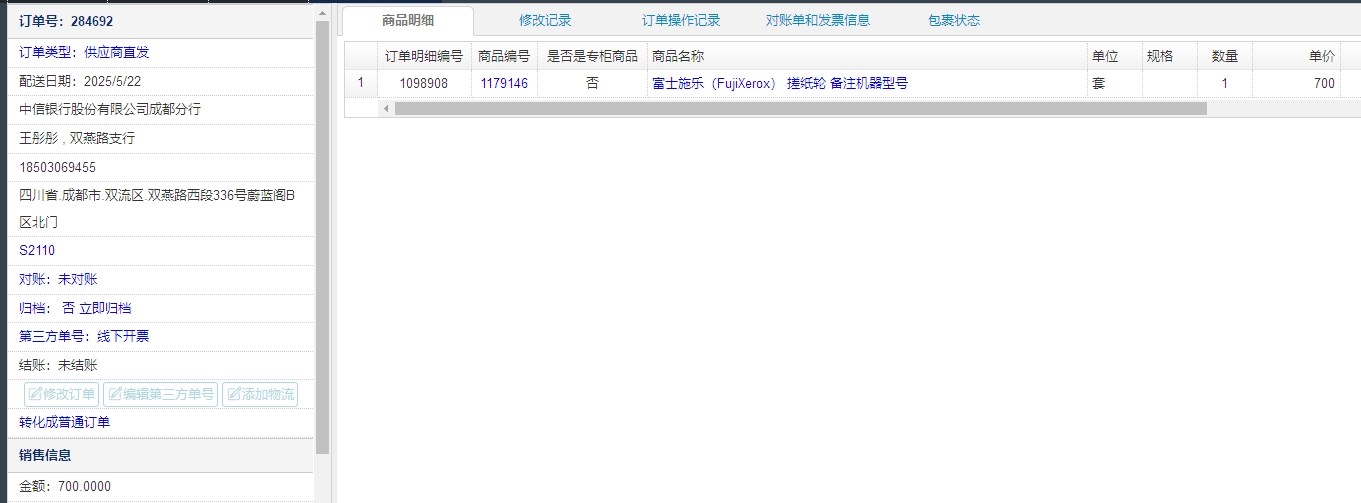Click the 立即归档 link
The width and height of the screenshot is (1361, 503).
click(x=105, y=308)
